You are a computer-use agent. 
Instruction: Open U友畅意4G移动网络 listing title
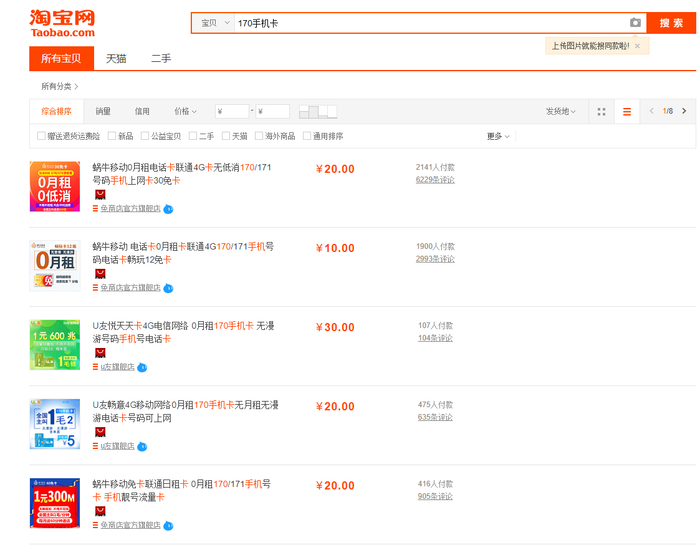pyautogui.click(x=185, y=411)
